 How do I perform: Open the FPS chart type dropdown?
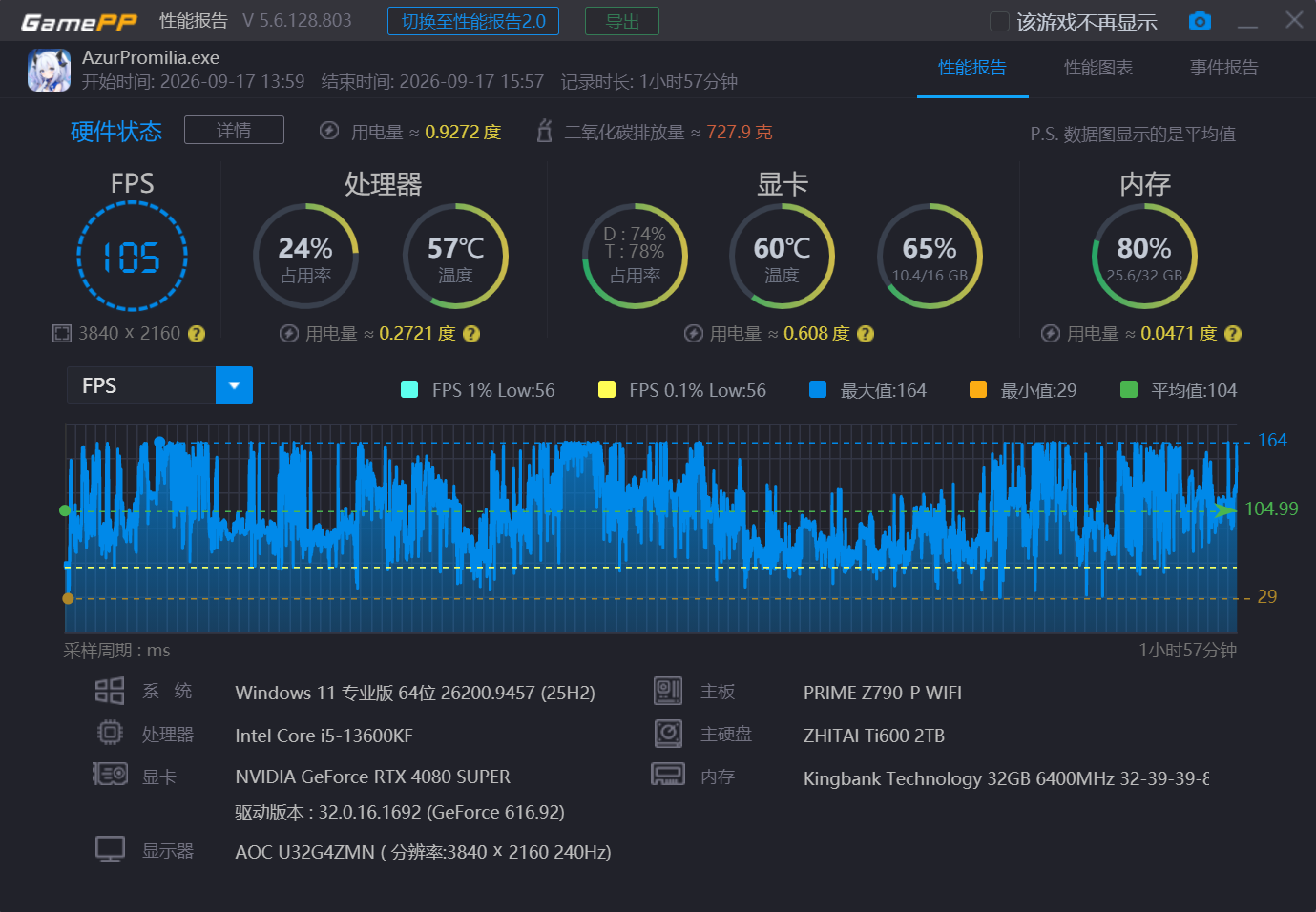point(159,385)
